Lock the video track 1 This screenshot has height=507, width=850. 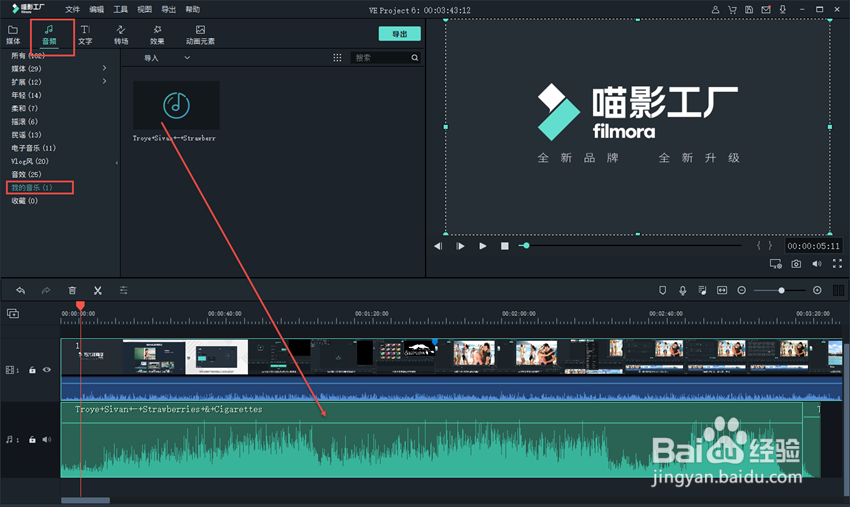(x=32, y=370)
